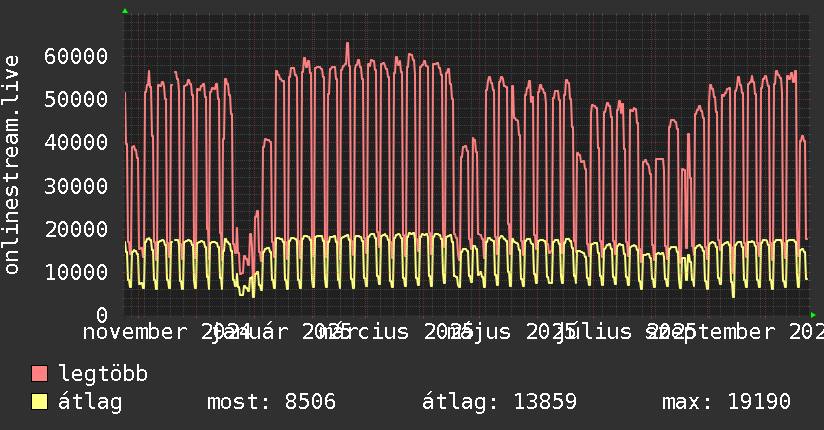Screen dimensions: 824x430
Task: Click the 60000 y-axis label
Action: (x=76, y=56)
